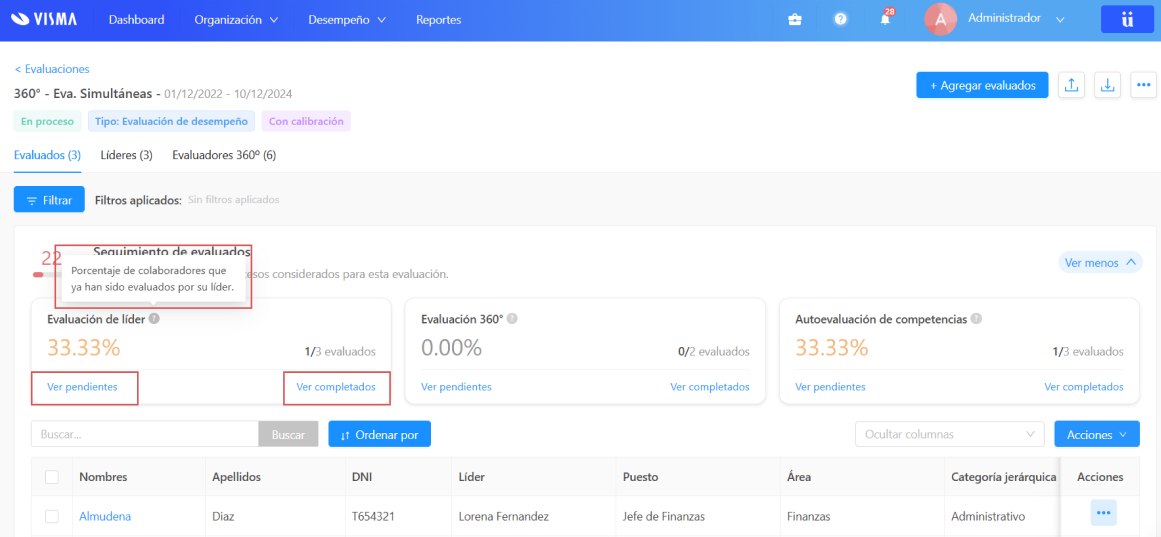Check the Almudena row checkbox

click(52, 516)
